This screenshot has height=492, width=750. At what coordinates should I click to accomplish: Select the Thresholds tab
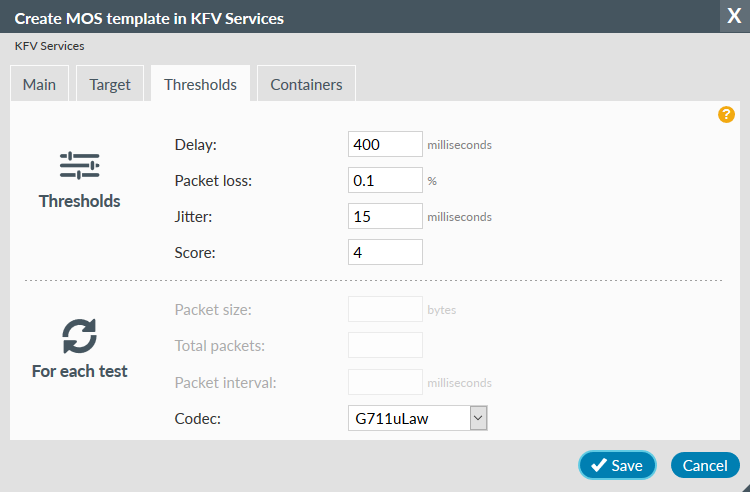[x=200, y=85]
